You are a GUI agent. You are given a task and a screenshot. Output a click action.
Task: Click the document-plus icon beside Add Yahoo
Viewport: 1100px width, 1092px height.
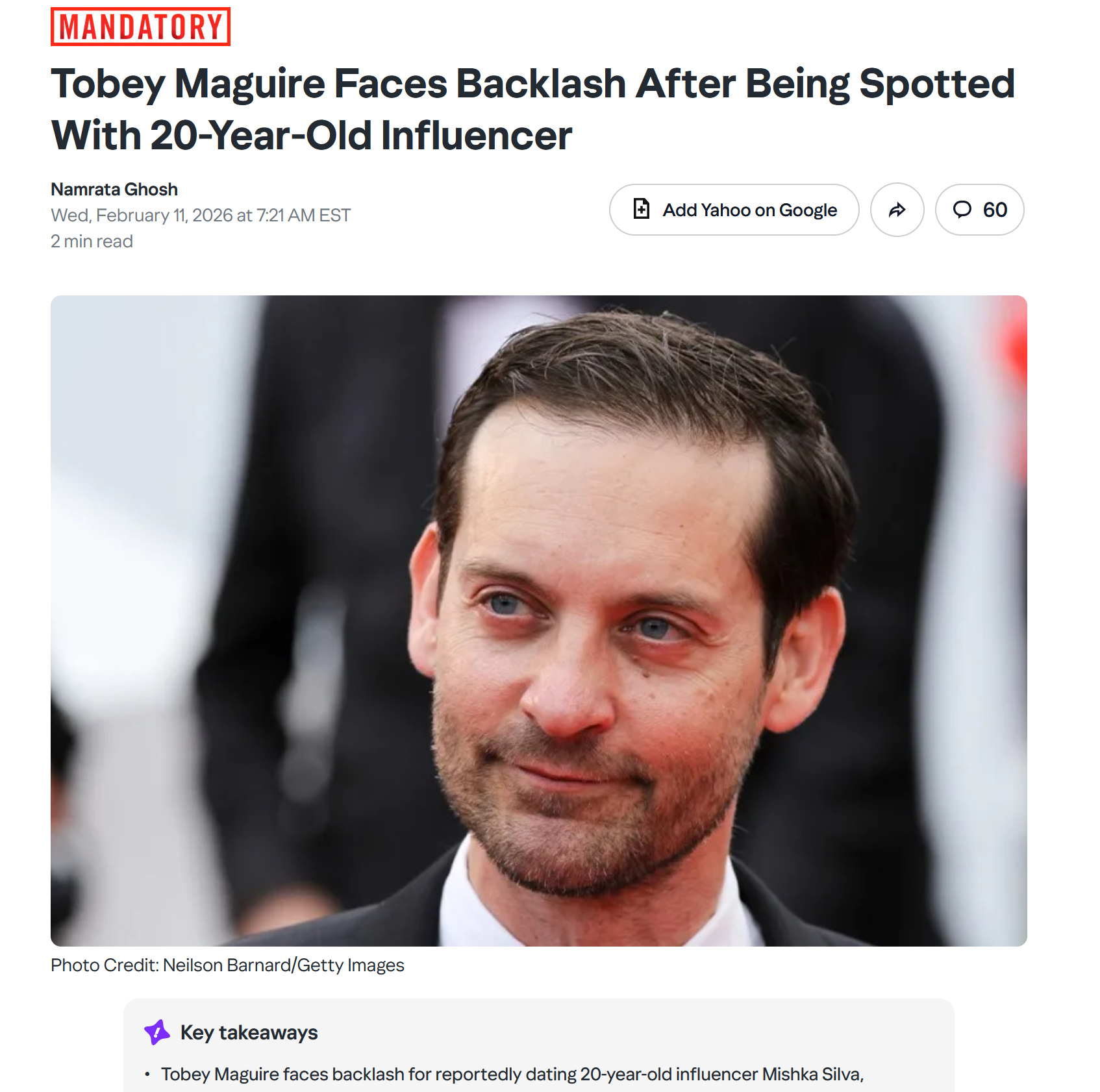[641, 209]
